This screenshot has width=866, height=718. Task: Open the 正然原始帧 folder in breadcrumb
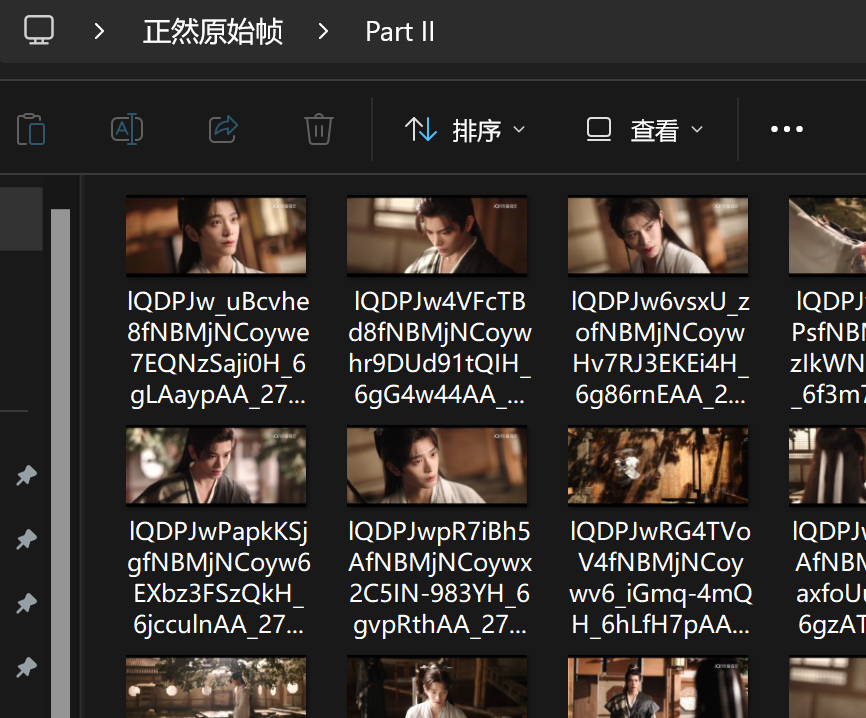213,31
